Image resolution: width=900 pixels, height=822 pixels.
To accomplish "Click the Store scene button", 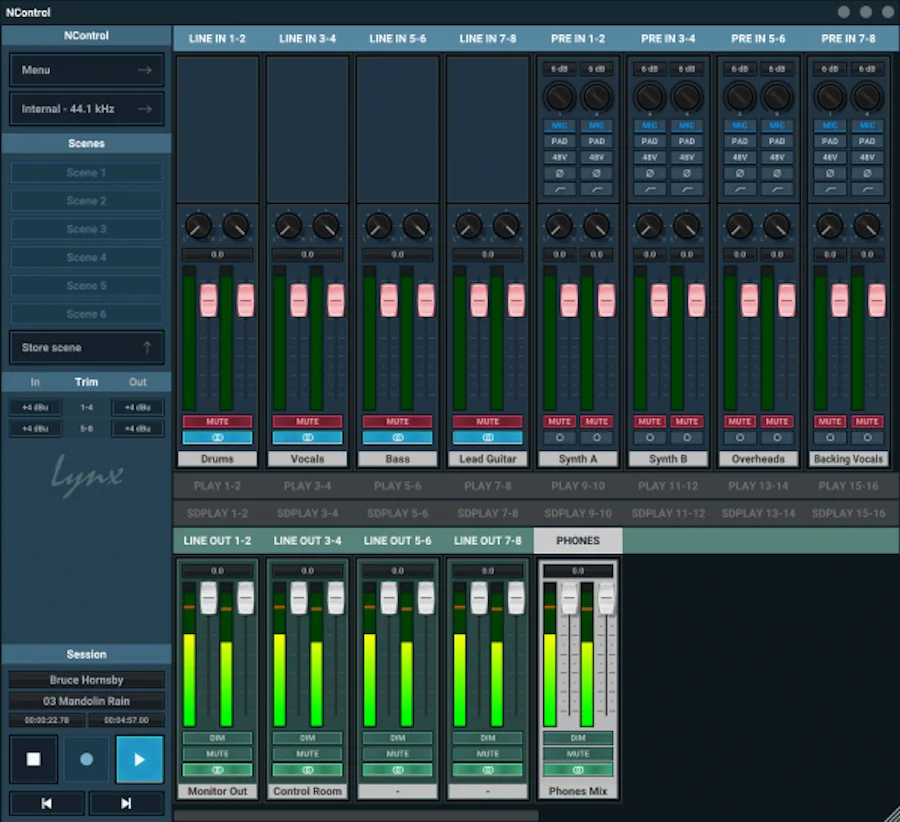I will click(x=87, y=347).
